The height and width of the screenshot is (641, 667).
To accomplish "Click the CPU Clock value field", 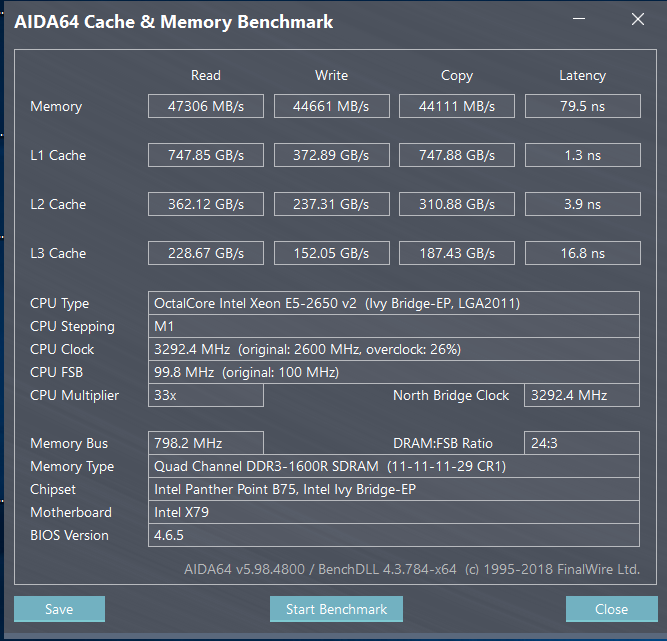I will click(393, 349).
